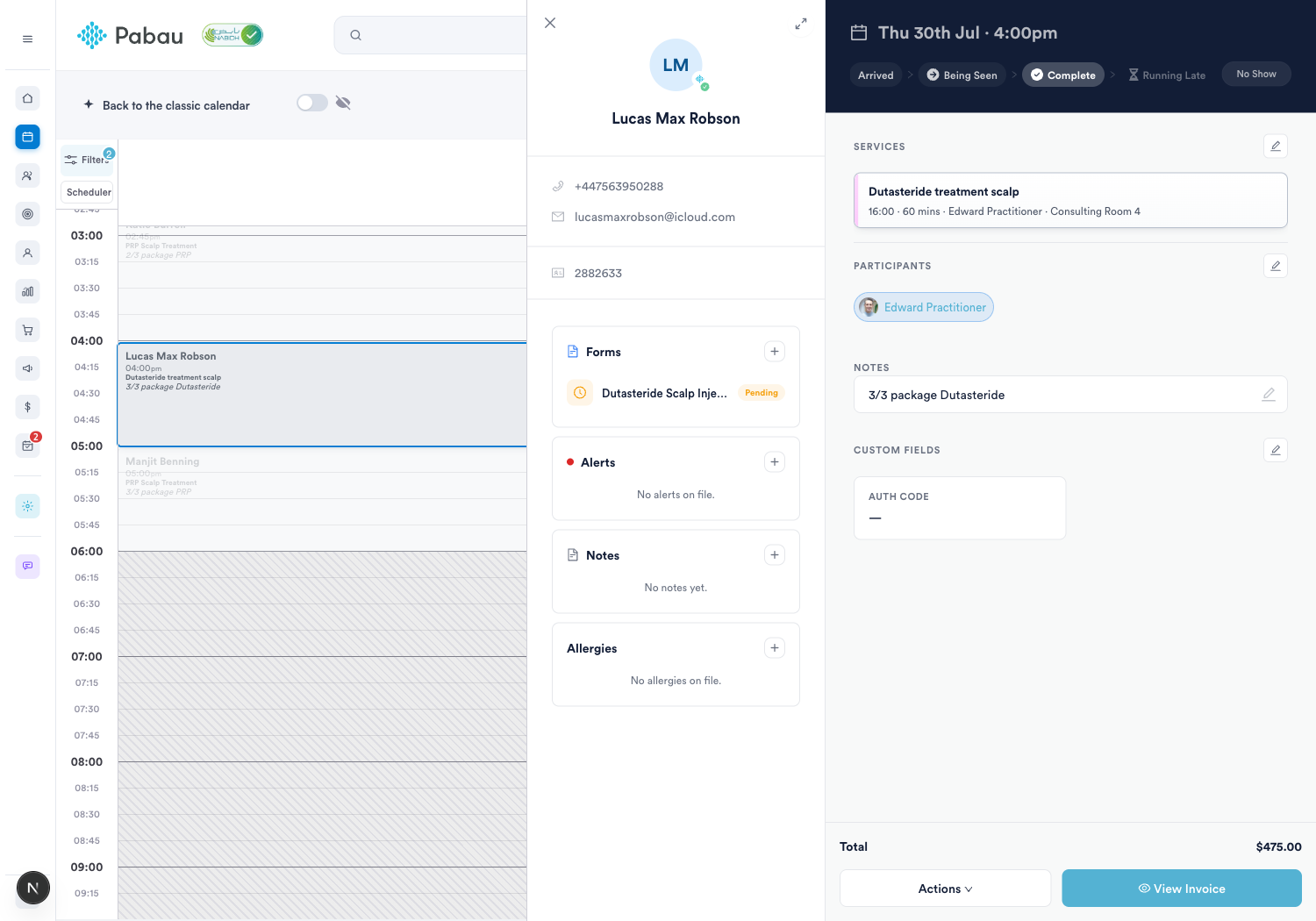Click the NABIDH verification badge
This screenshot has height=921, width=1316.
tap(232, 35)
